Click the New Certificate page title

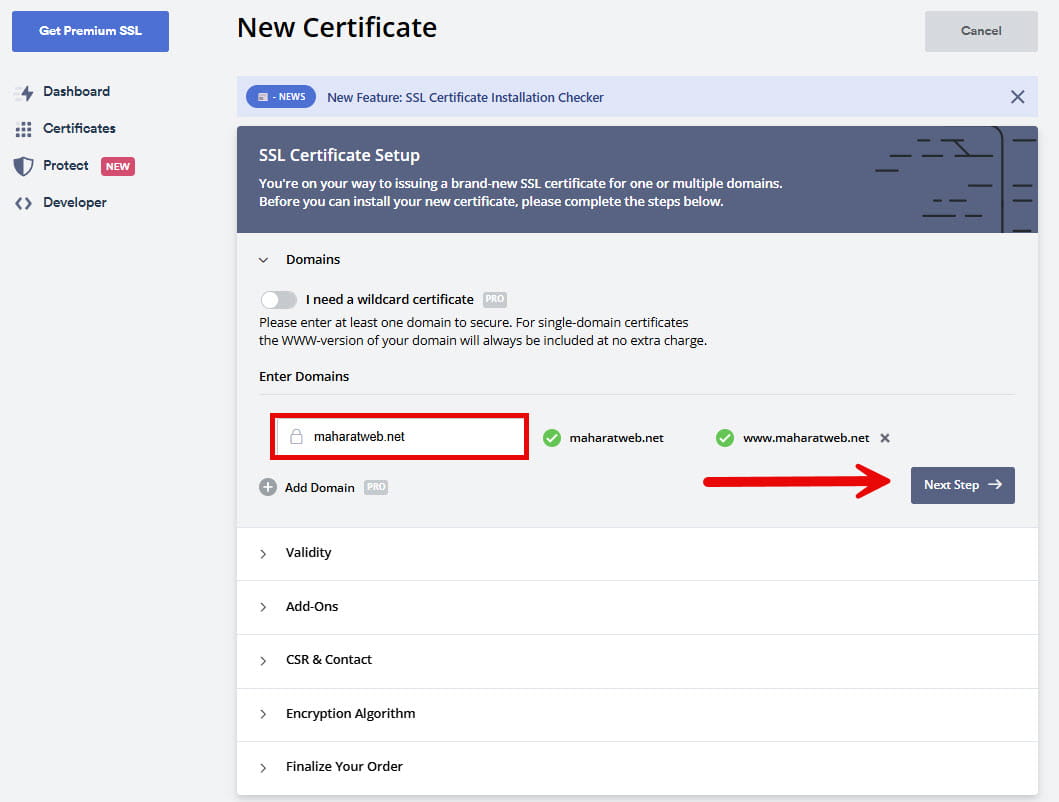click(x=336, y=28)
